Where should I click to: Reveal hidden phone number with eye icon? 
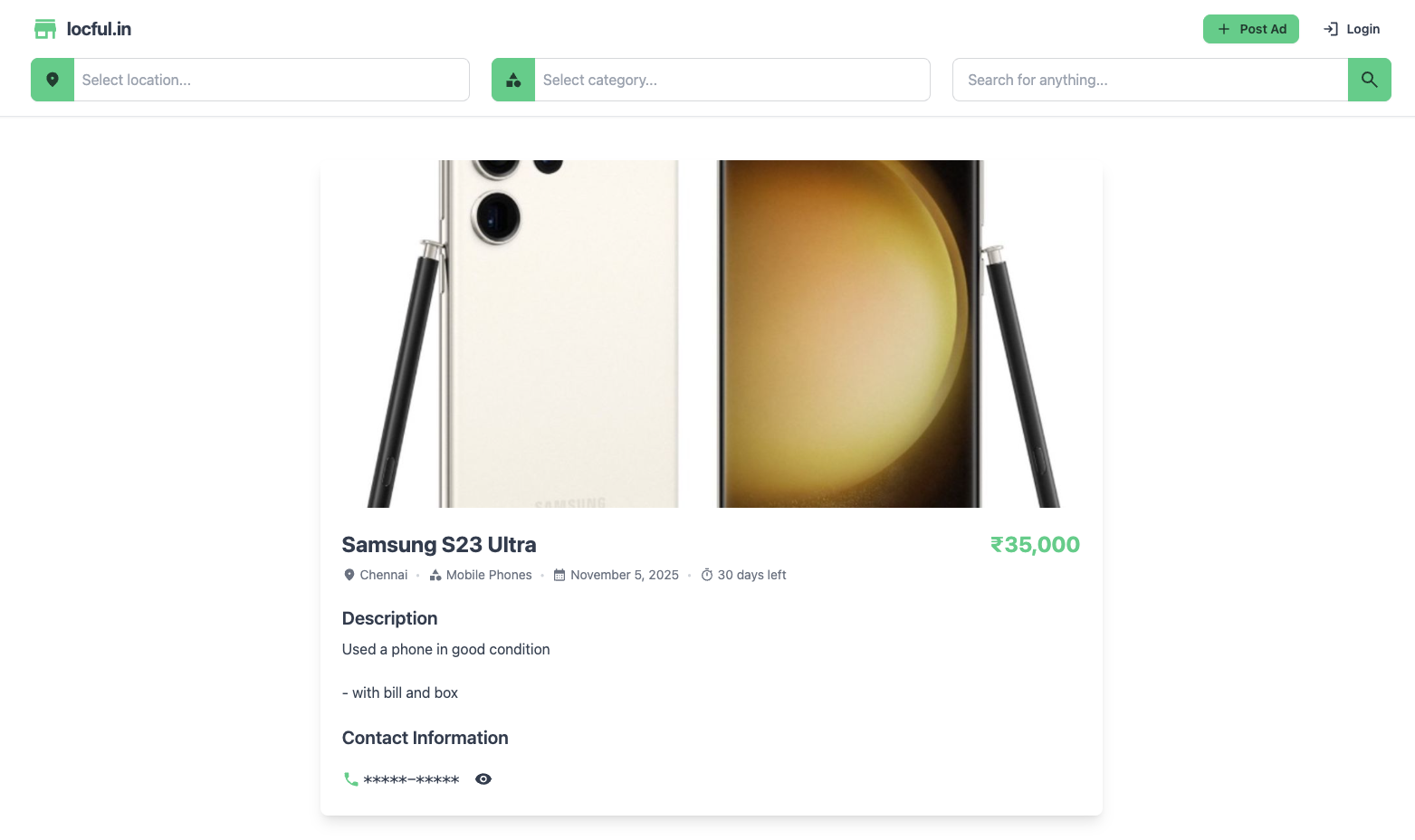483,779
